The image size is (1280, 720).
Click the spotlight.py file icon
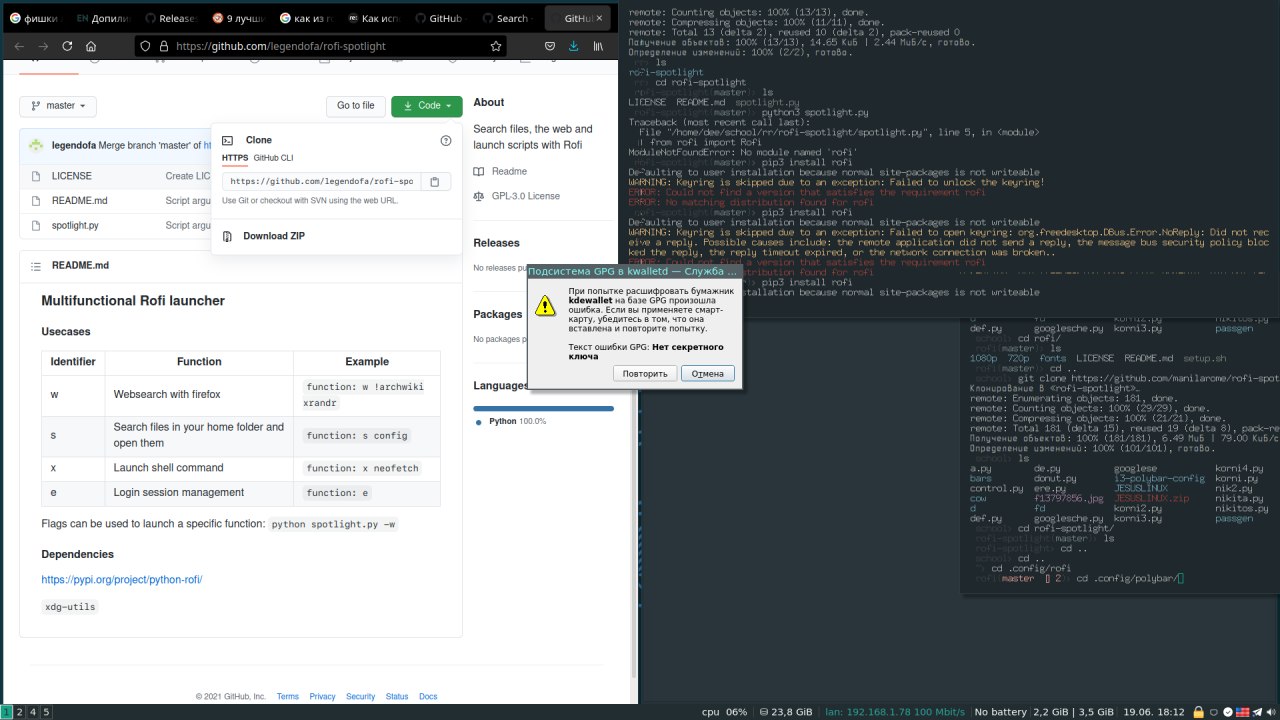click(x=35, y=226)
